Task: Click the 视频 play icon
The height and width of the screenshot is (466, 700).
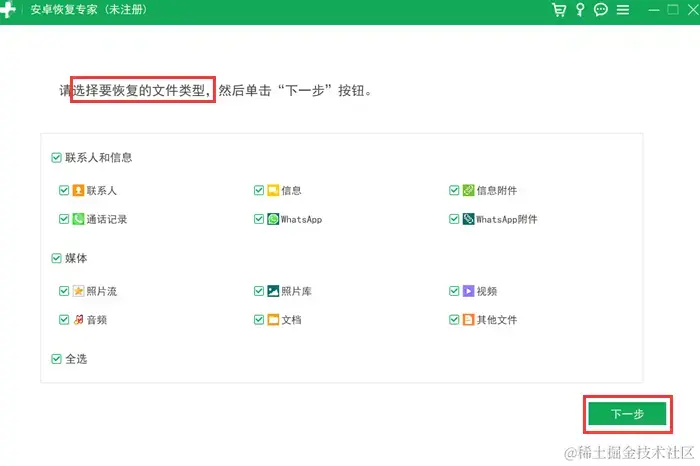Action: pos(468,291)
